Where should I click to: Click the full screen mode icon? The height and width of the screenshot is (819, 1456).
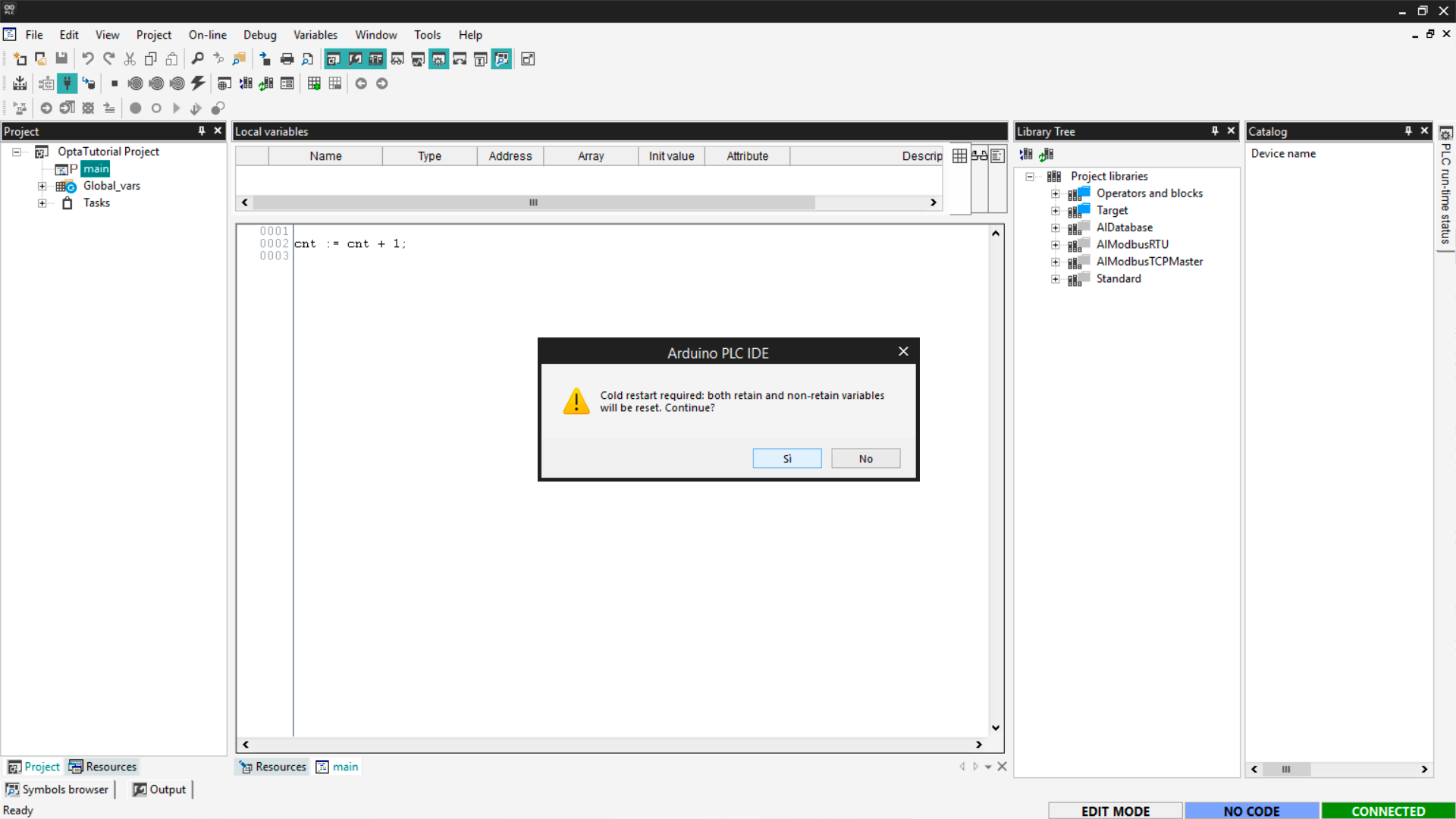click(528, 58)
